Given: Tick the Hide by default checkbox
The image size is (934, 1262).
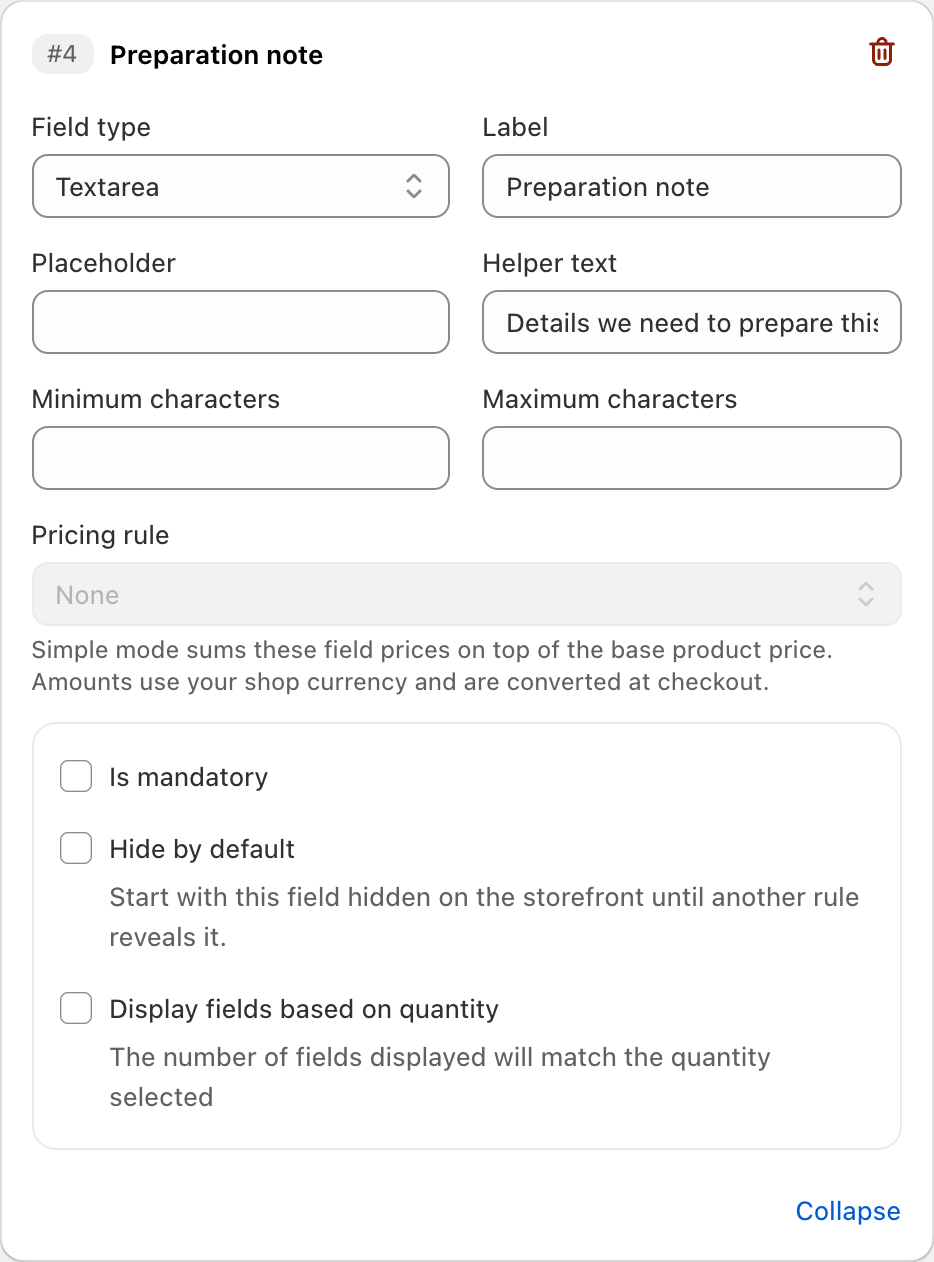Looking at the screenshot, I should pyautogui.click(x=76, y=849).
